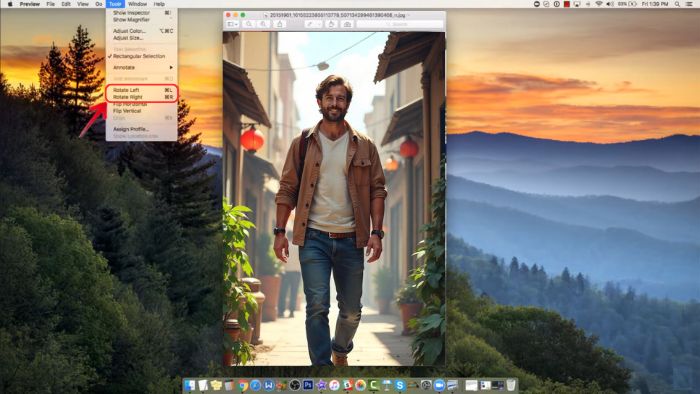Open the sidebar view dropdown in Preview toolbar
700x394 pixels.
click(x=233, y=24)
